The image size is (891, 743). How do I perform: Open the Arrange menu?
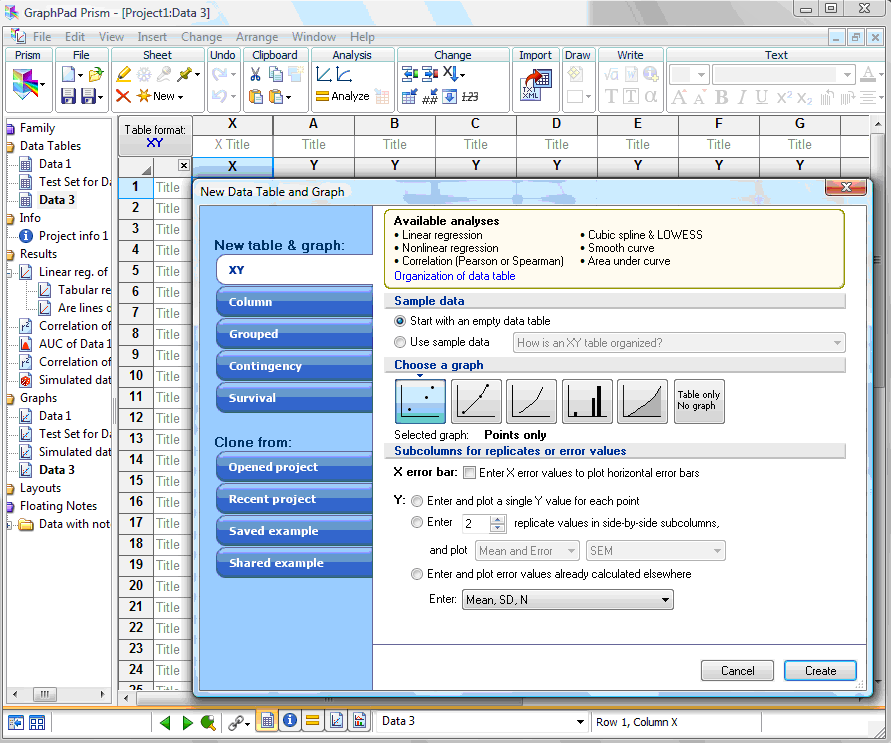[257, 37]
